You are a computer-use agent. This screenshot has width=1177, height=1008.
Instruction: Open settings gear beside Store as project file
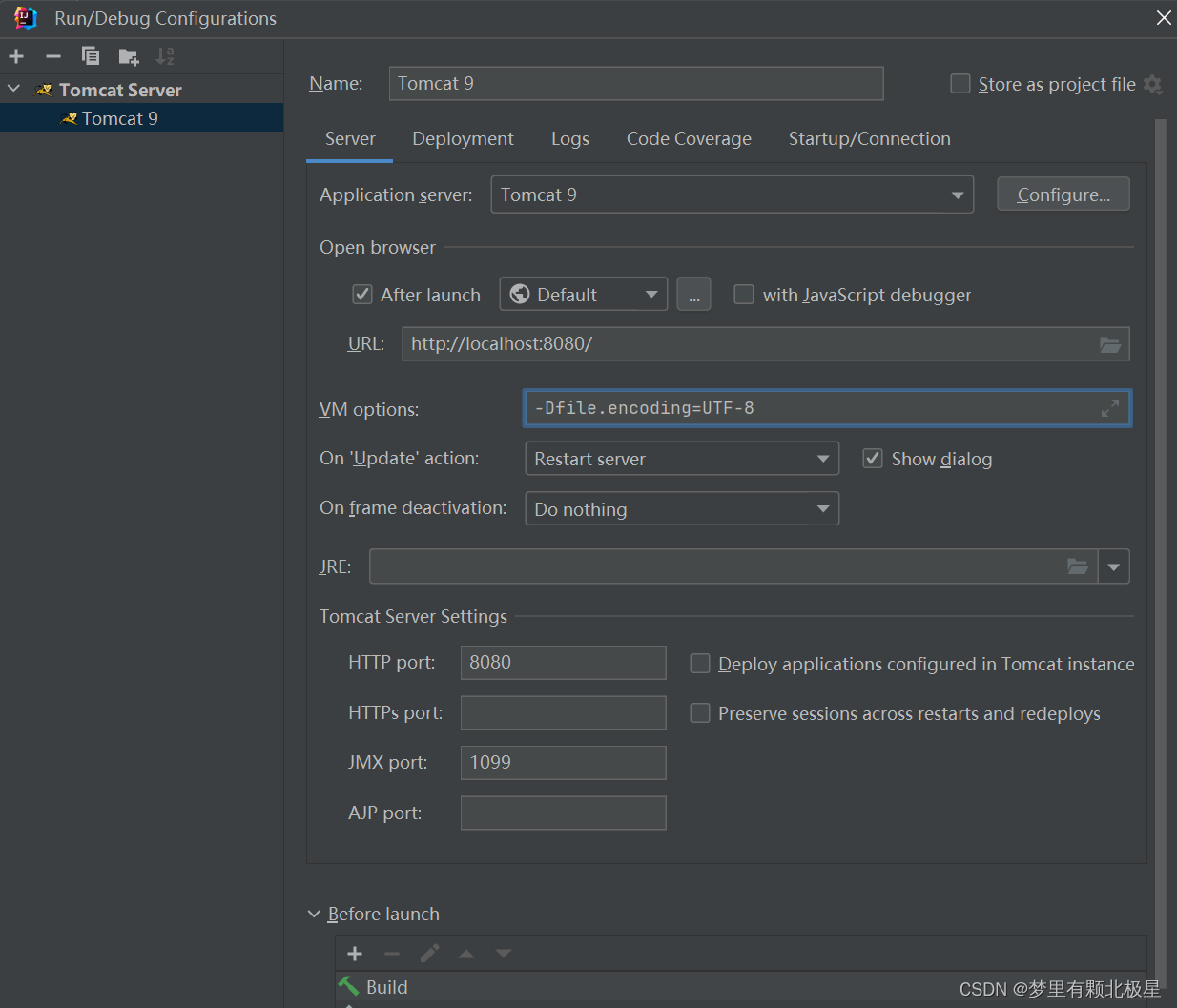click(x=1152, y=84)
